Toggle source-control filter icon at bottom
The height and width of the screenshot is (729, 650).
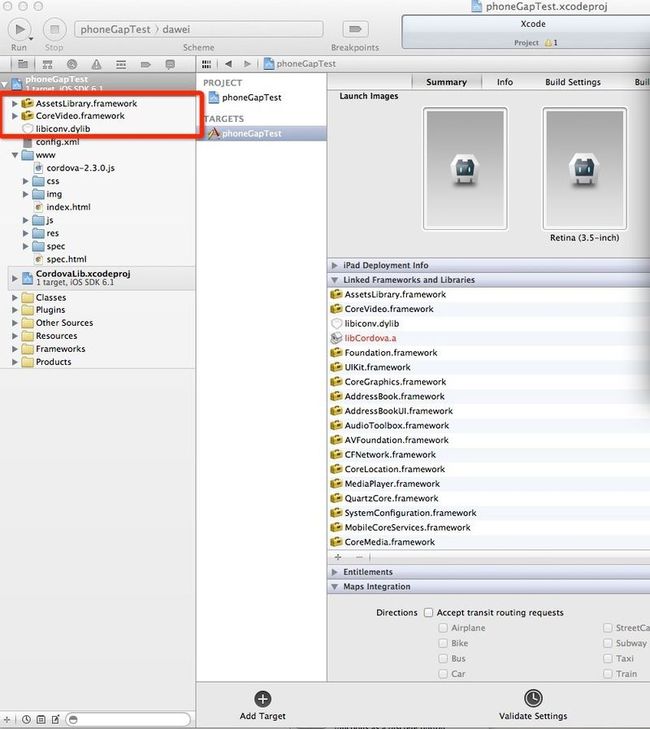coord(41,720)
